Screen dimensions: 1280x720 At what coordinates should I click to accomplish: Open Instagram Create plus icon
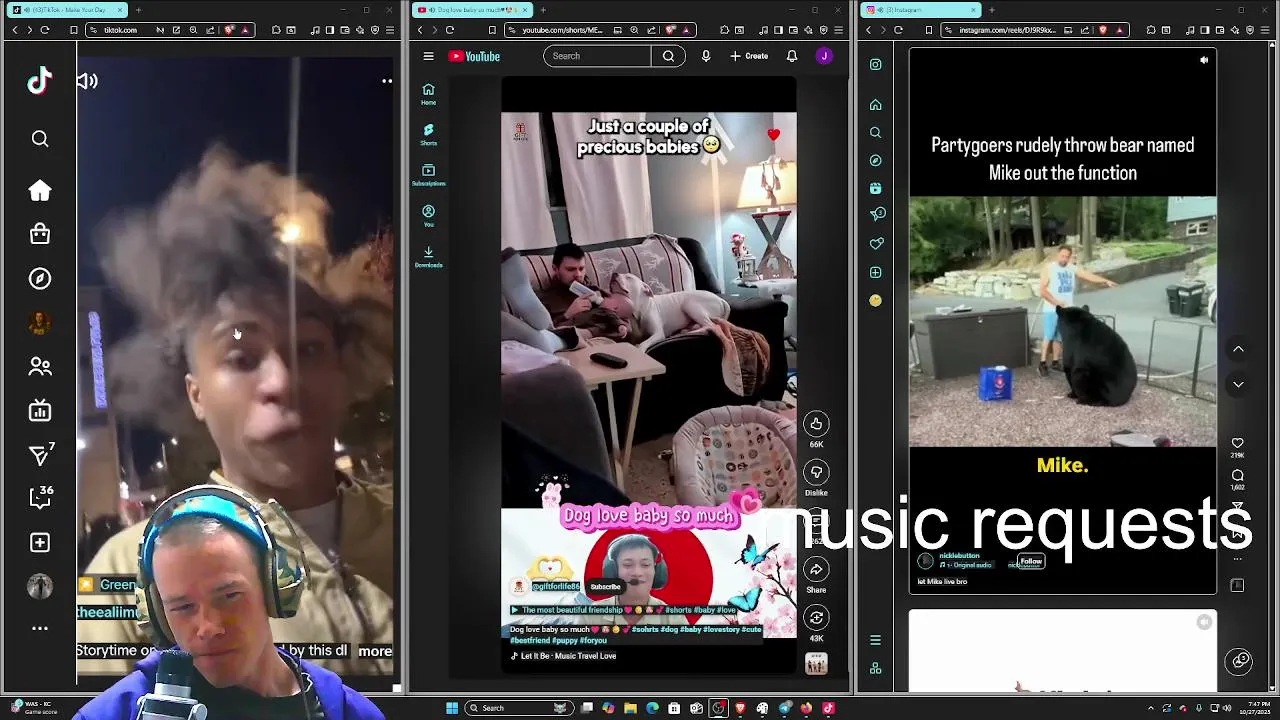pos(876,272)
